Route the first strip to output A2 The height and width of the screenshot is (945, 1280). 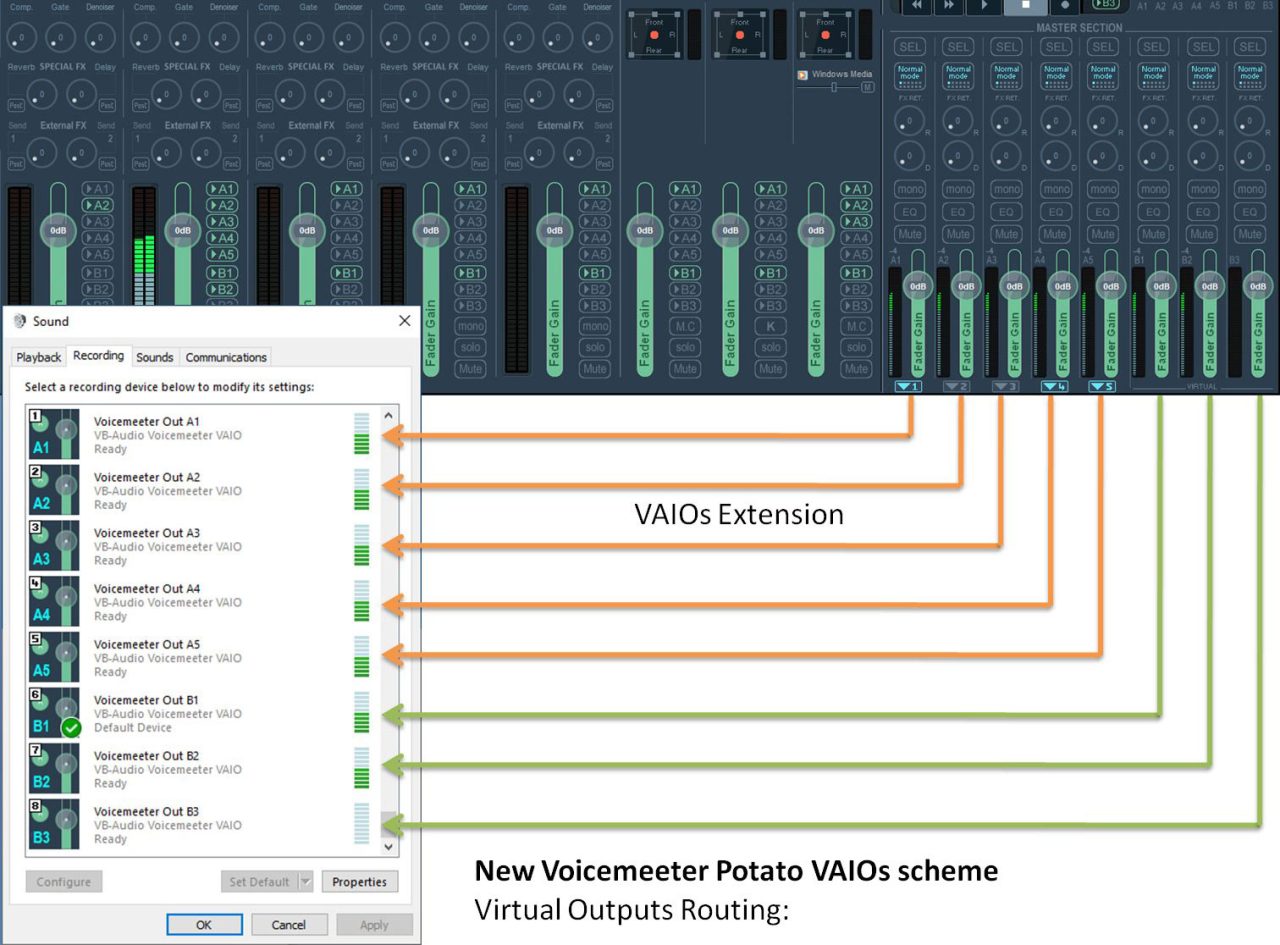[x=97, y=204]
